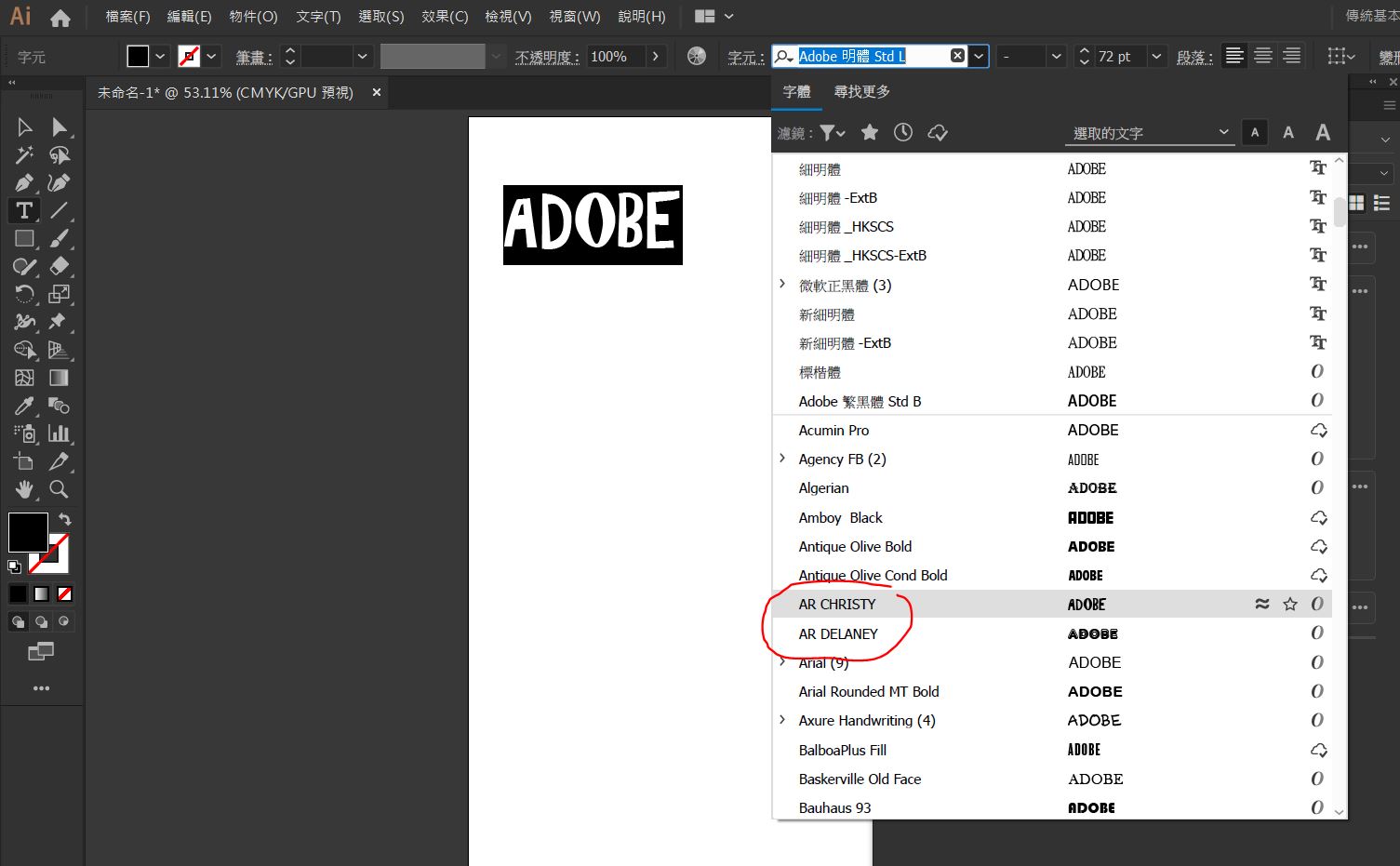
Task: Select the Magic Wand tool
Action: pyautogui.click(x=25, y=155)
